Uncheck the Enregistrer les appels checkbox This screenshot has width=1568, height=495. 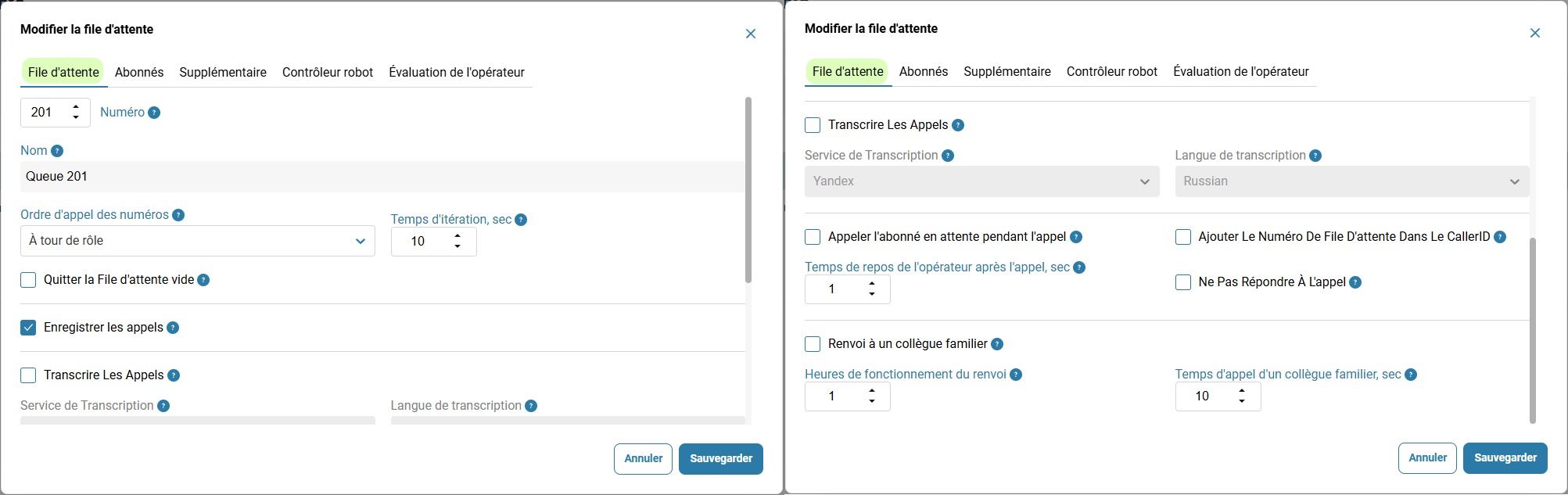coord(28,328)
